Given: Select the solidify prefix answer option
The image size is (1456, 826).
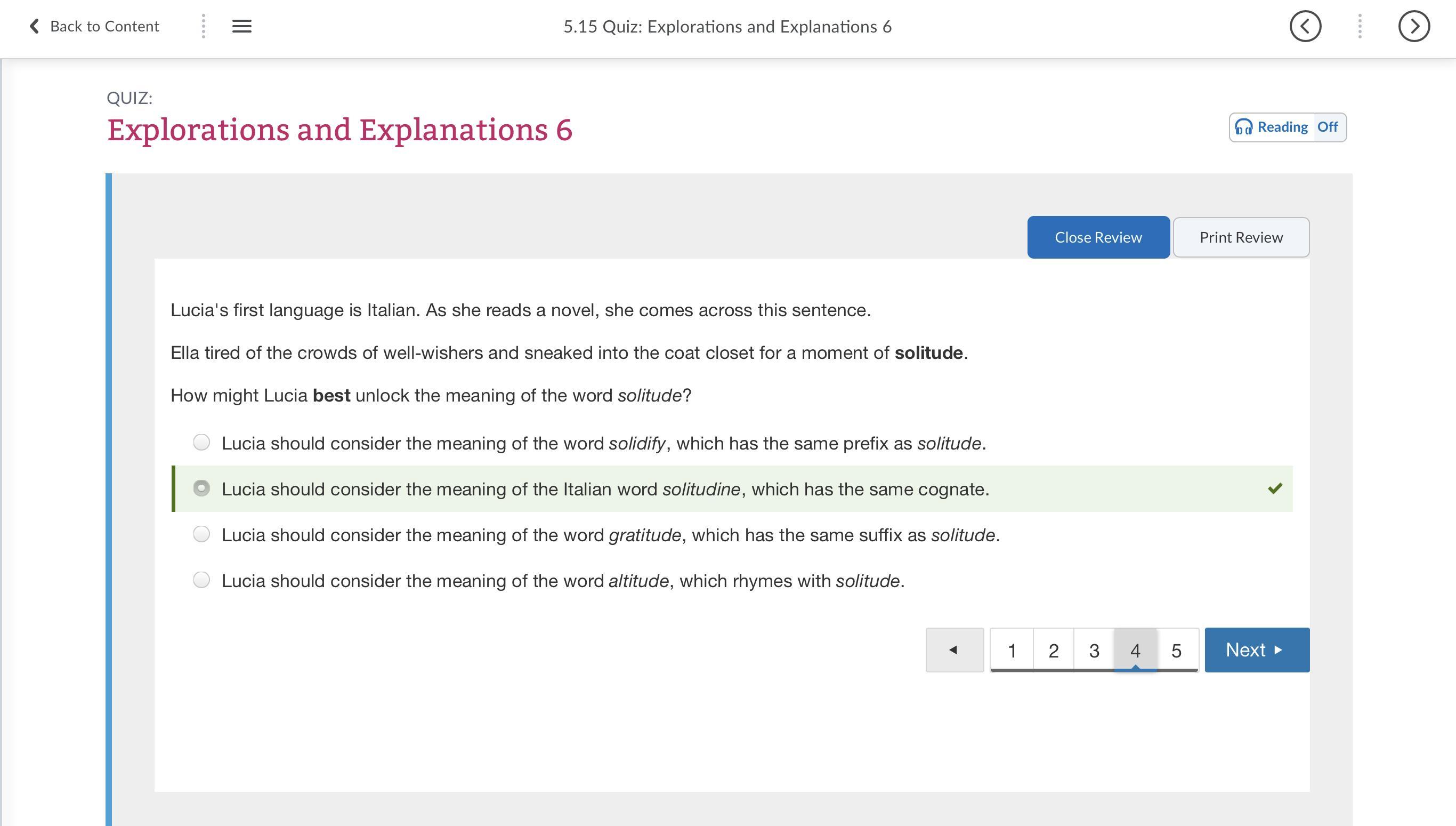Looking at the screenshot, I should pyautogui.click(x=201, y=442).
